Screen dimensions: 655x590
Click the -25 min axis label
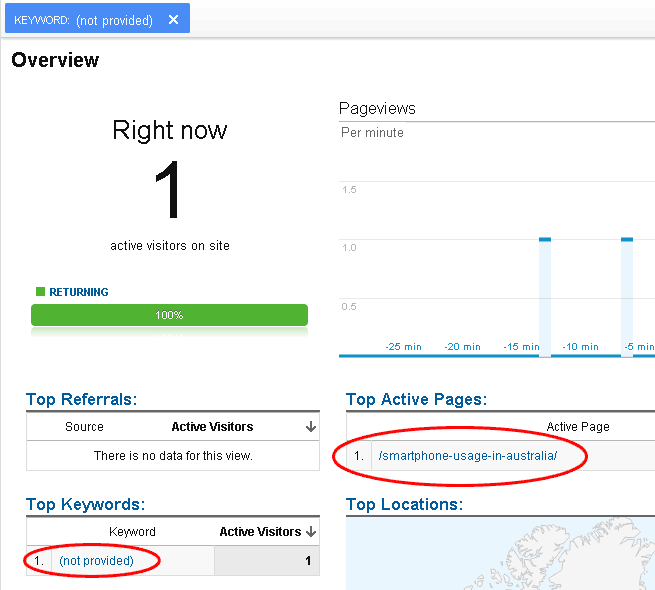tap(403, 347)
